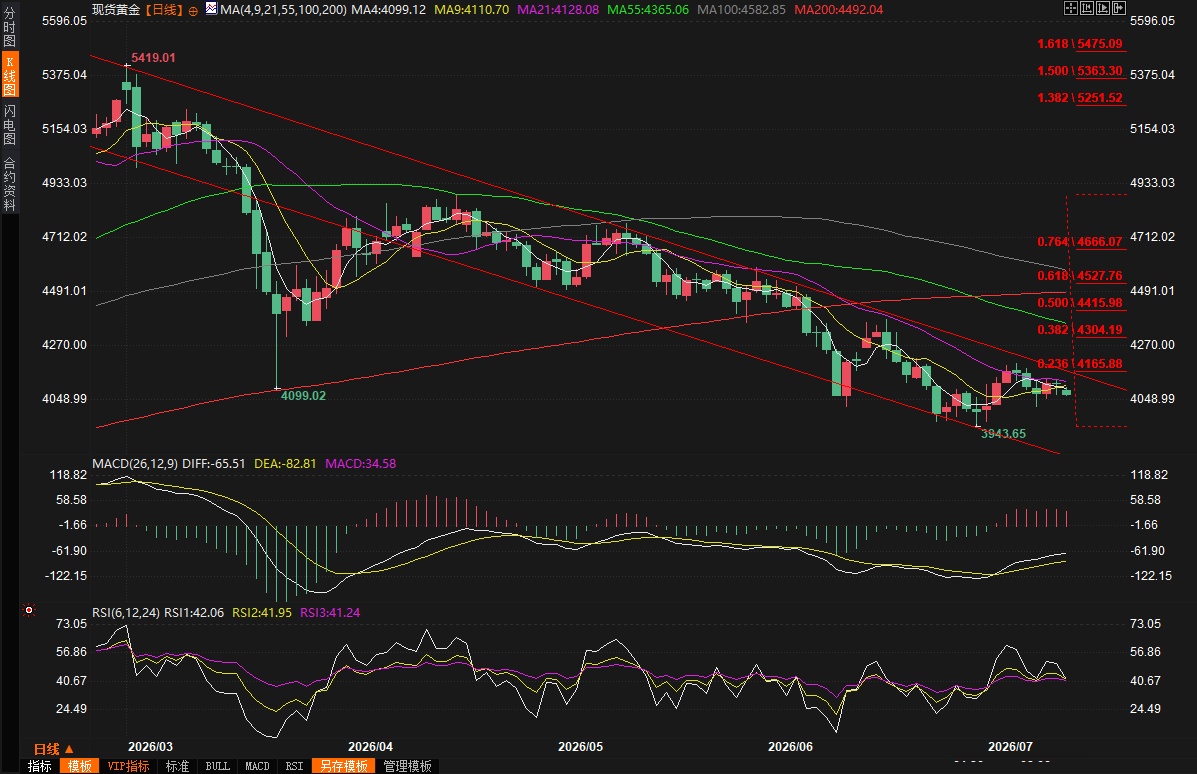Open the VIP指标 tab
This screenshot has height=774, width=1197.
[128, 766]
